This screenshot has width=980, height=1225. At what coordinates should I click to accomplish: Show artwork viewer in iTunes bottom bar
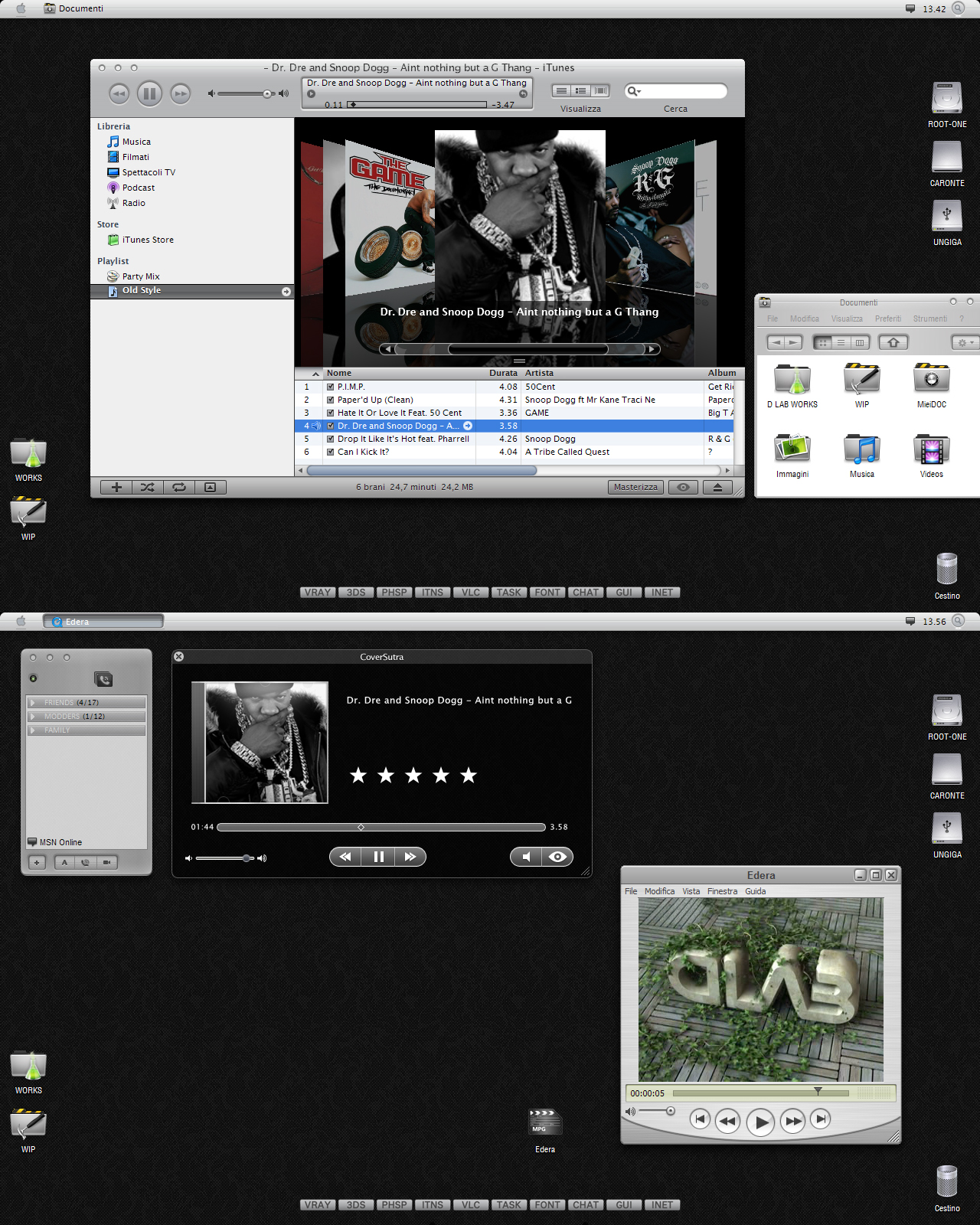click(211, 487)
